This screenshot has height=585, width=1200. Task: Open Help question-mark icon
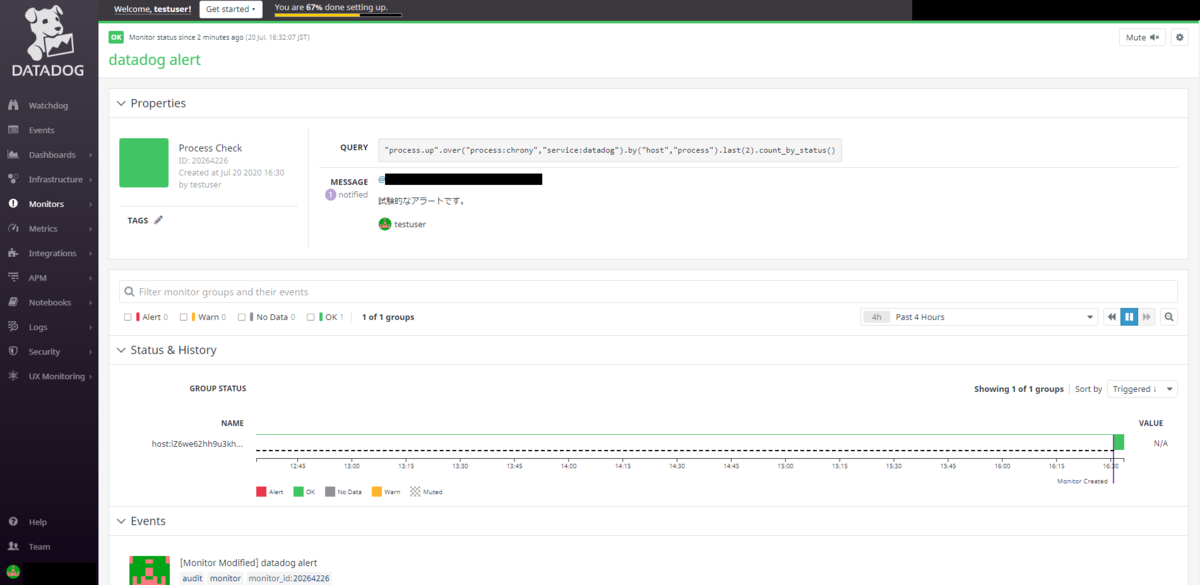pyautogui.click(x=13, y=522)
